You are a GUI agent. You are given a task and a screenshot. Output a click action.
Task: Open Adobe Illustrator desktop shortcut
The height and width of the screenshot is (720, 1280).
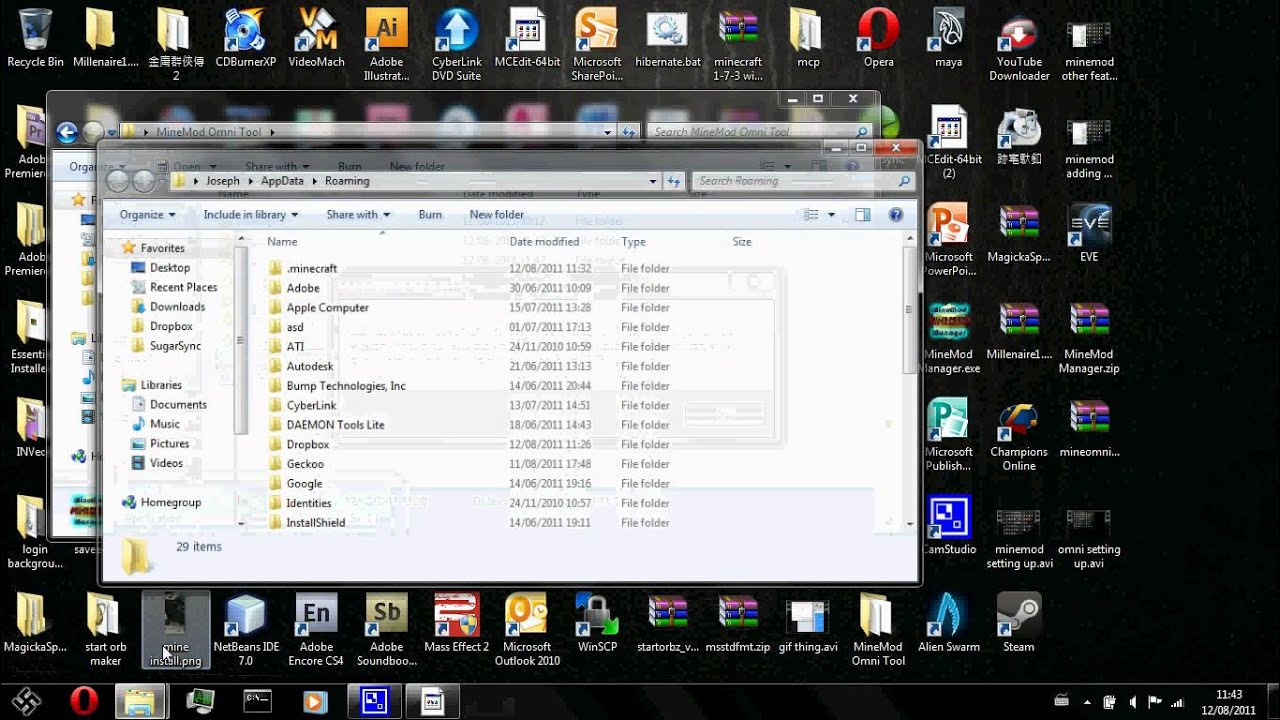tap(387, 45)
